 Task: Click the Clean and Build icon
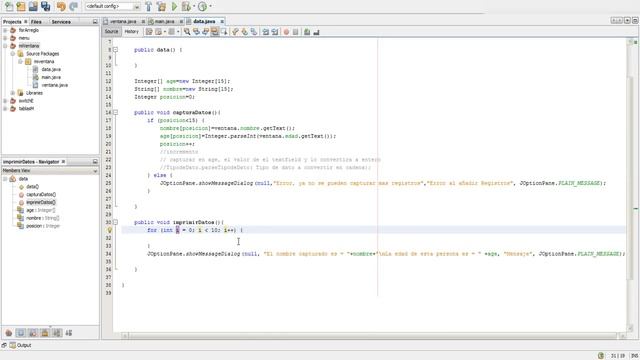tap(162, 6)
